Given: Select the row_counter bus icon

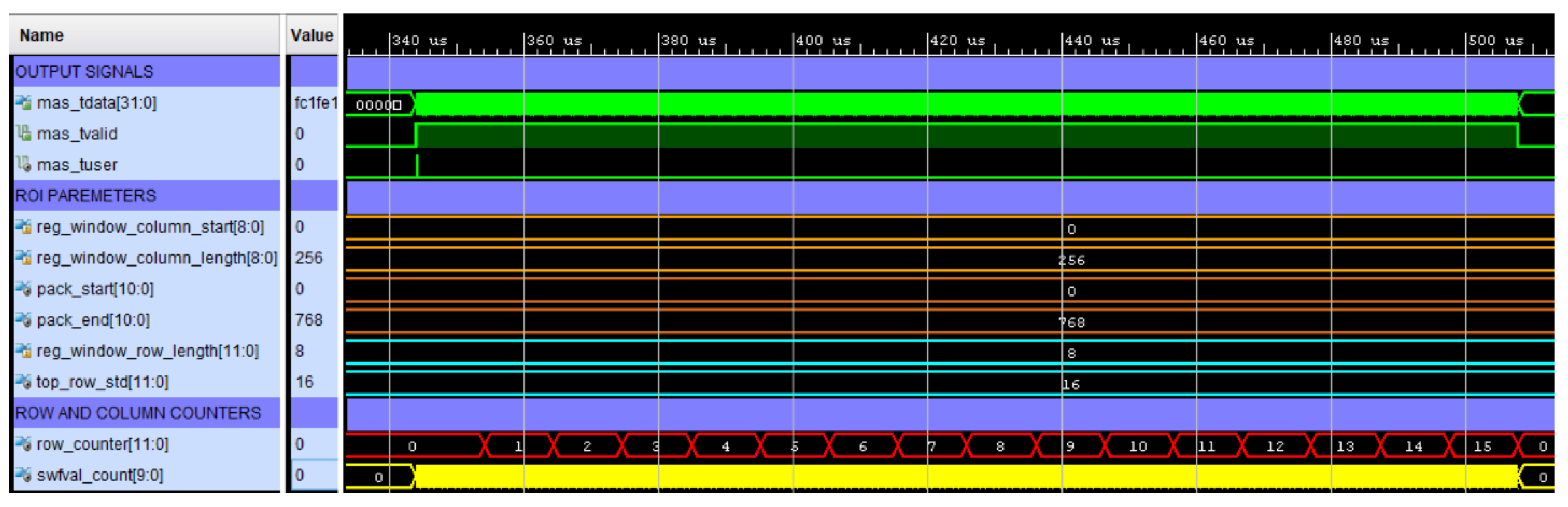Looking at the screenshot, I should pyautogui.click(x=24, y=444).
